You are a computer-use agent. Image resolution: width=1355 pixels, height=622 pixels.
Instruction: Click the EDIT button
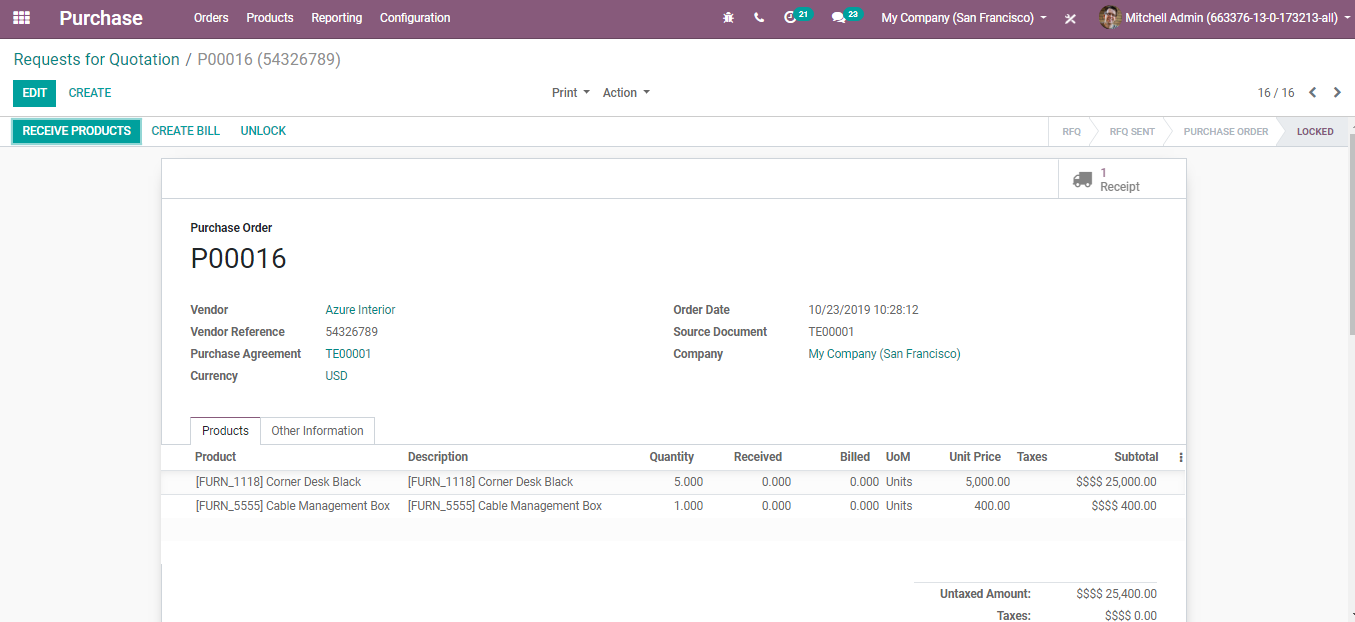[x=35, y=93]
